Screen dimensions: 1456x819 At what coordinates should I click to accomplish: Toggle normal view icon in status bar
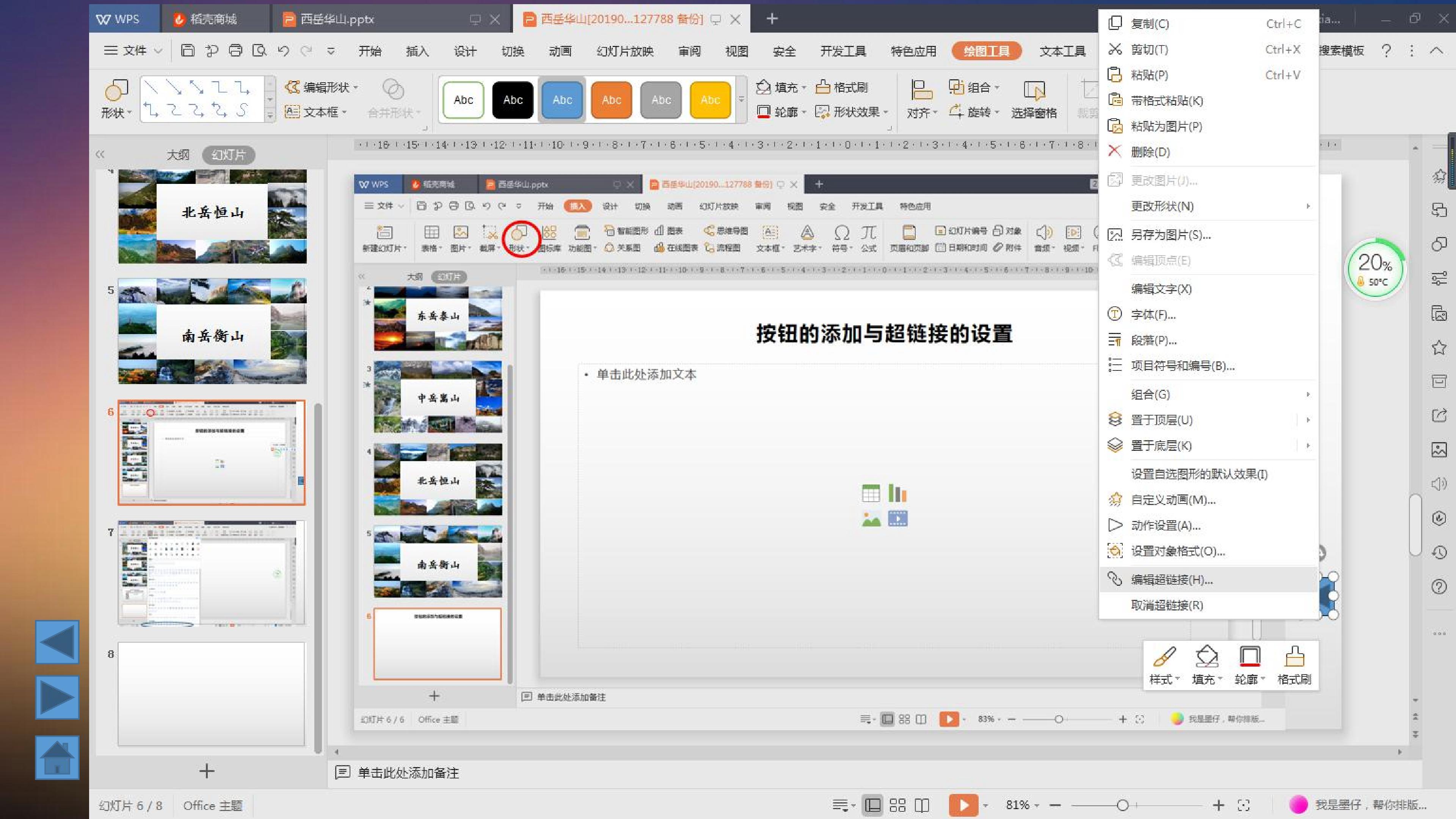pos(873,805)
